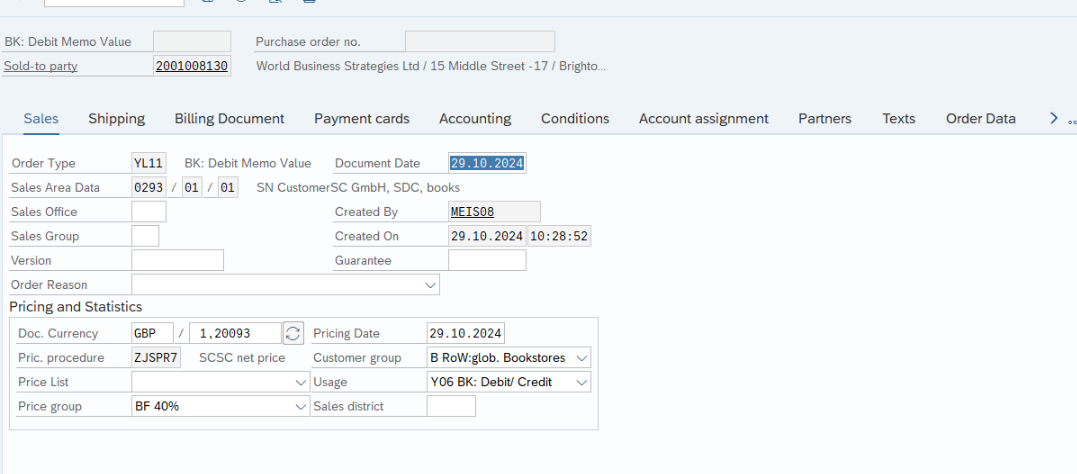This screenshot has width=1077, height=474.
Task: Expand the Customer group dropdown
Action: [x=582, y=358]
